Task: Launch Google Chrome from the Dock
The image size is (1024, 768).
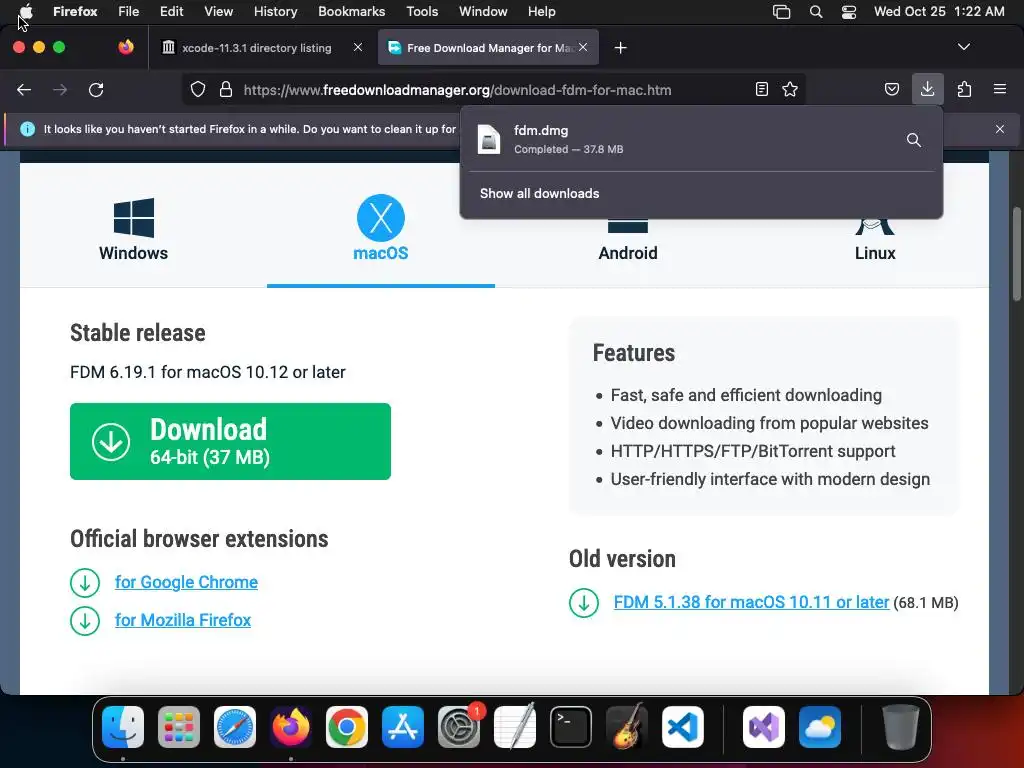Action: pyautogui.click(x=347, y=726)
